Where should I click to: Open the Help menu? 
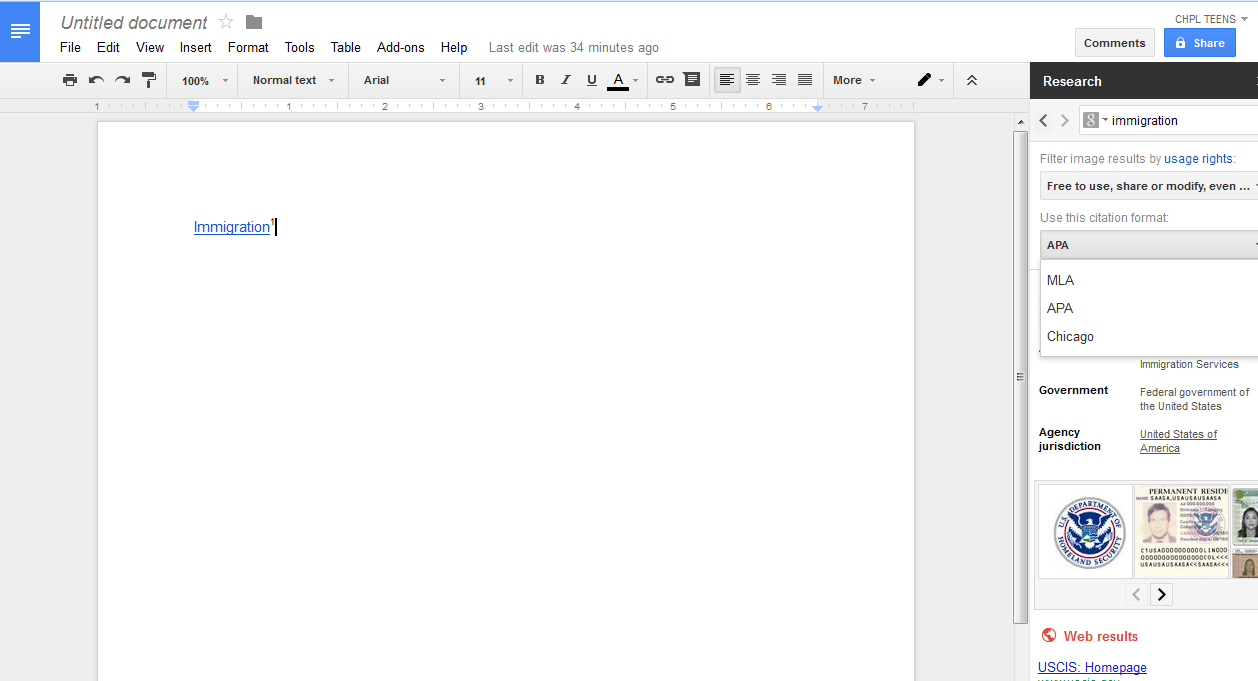pyautogui.click(x=454, y=47)
